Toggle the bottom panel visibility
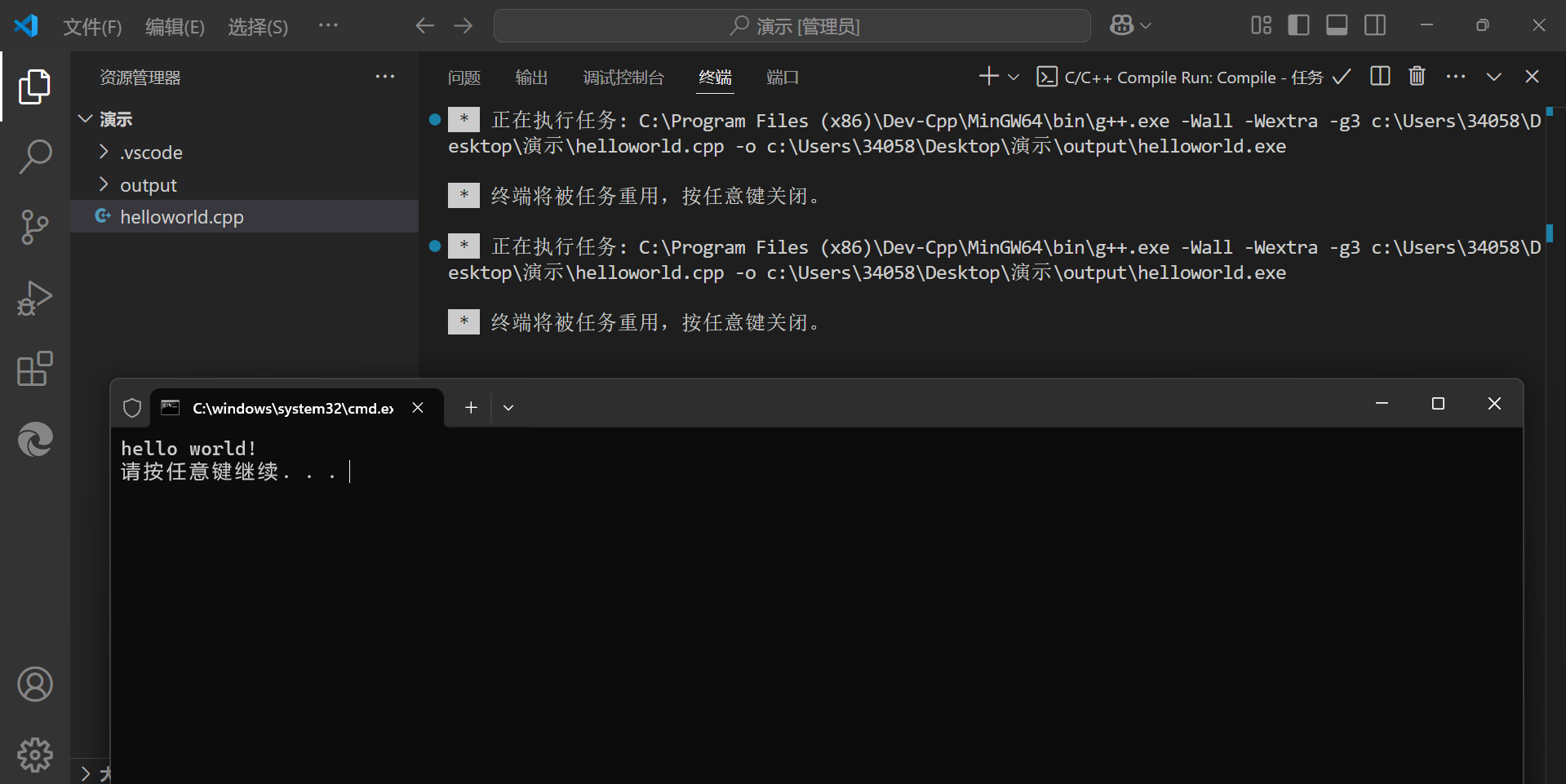 click(1336, 24)
